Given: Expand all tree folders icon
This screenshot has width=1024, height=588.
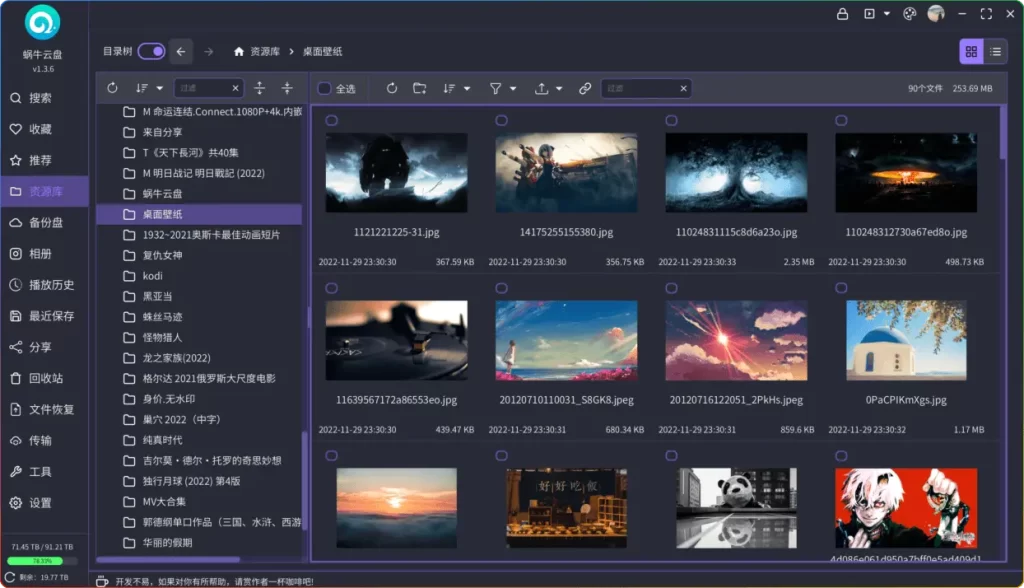Looking at the screenshot, I should (259, 88).
